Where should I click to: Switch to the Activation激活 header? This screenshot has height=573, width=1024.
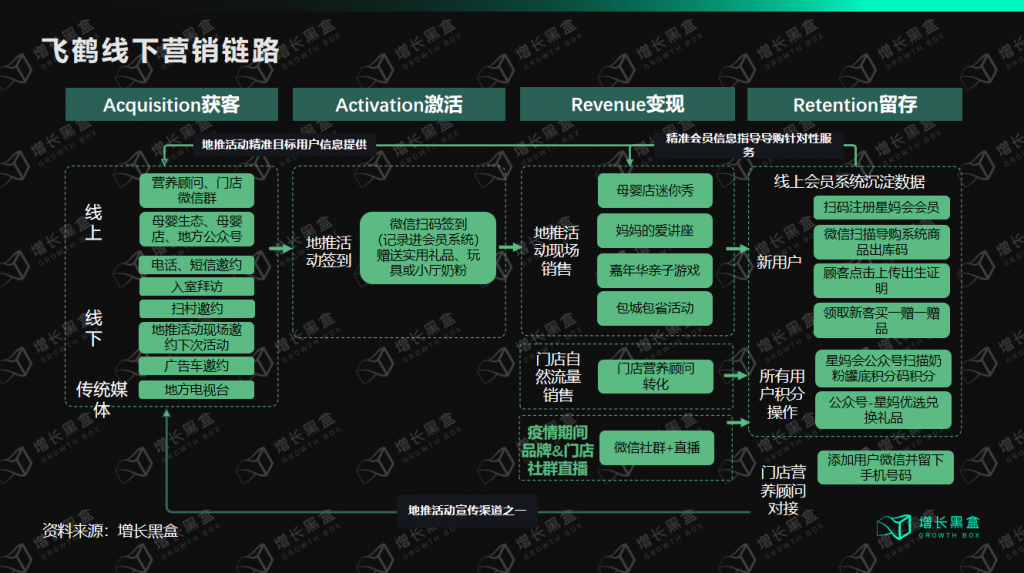[399, 105]
